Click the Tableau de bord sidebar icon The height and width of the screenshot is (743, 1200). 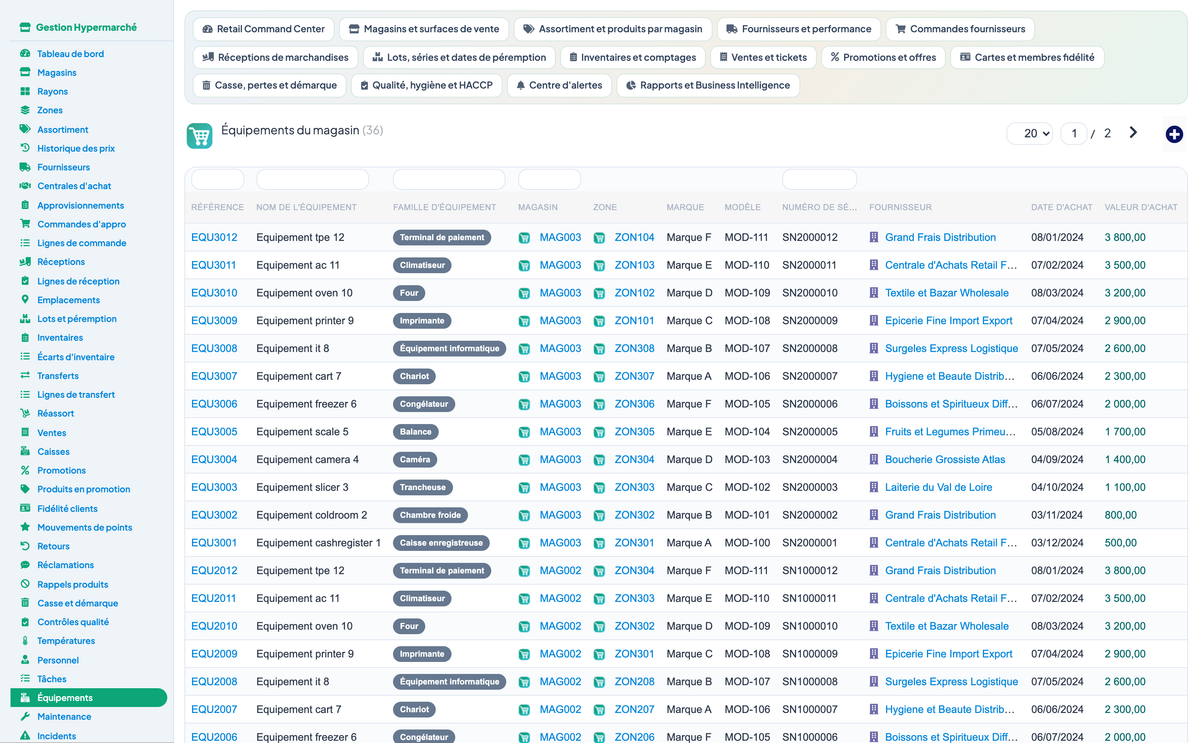click(25, 54)
